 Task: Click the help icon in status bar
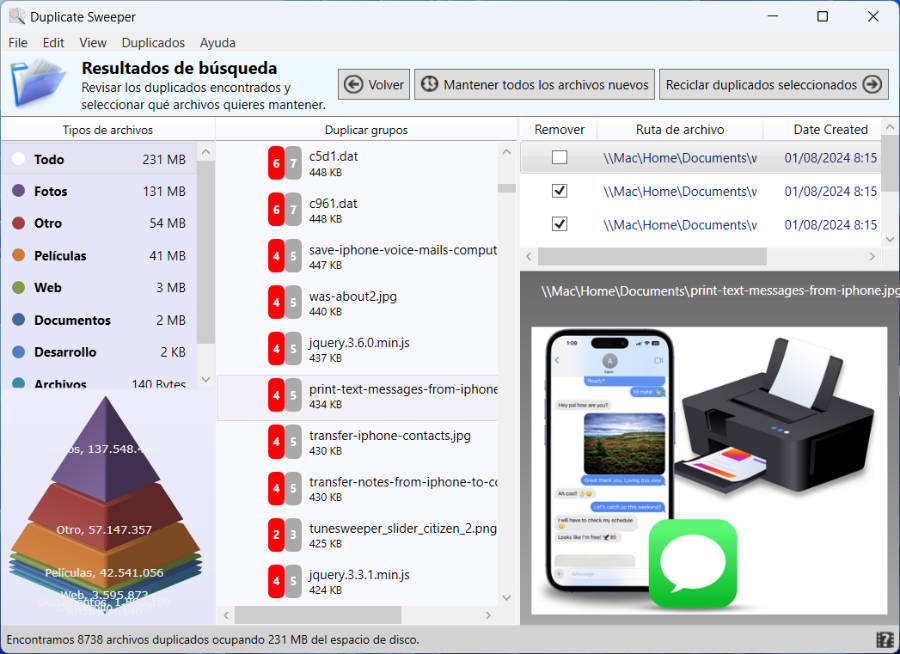884,640
